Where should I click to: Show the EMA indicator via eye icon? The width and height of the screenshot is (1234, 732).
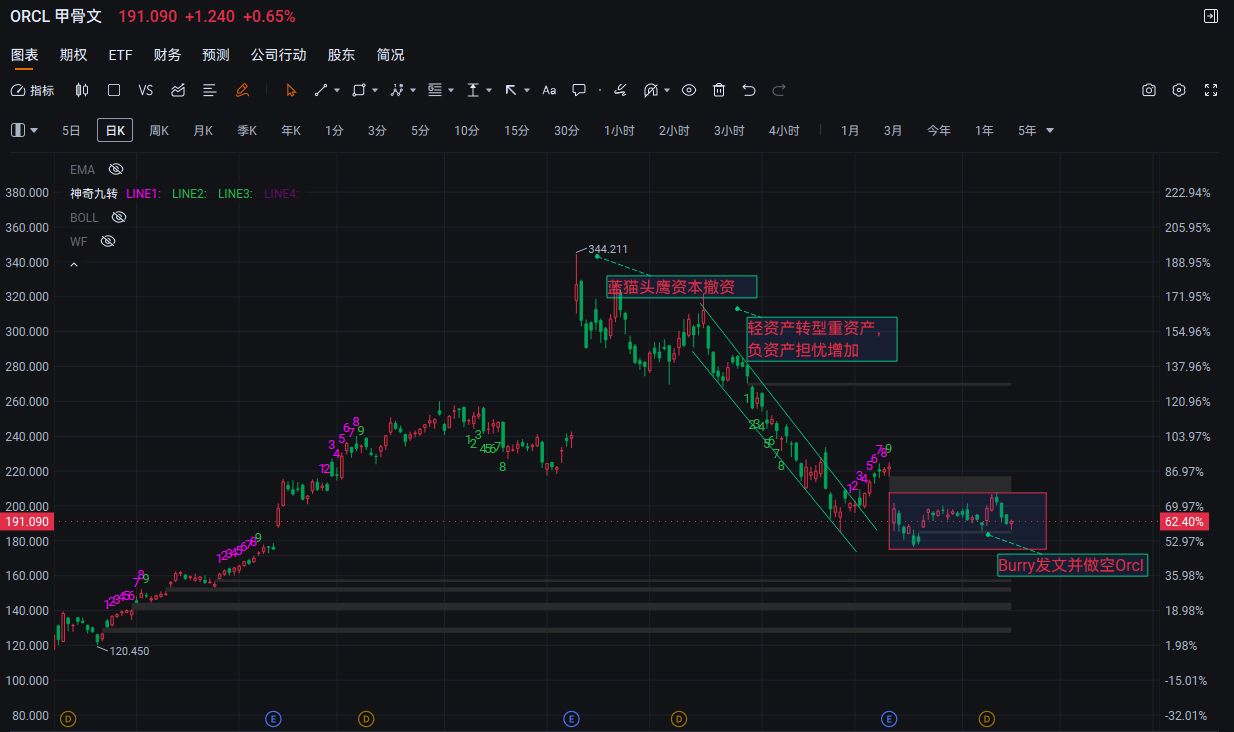pos(116,169)
